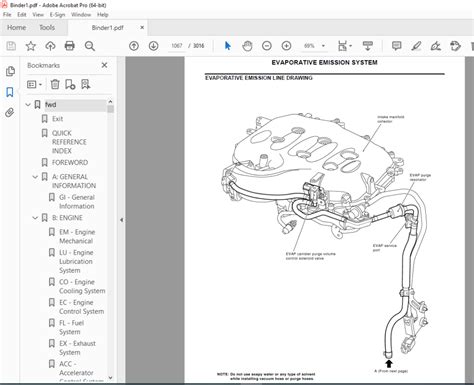
Task: Open the E-Sign menu
Action: pyautogui.click(x=57, y=15)
